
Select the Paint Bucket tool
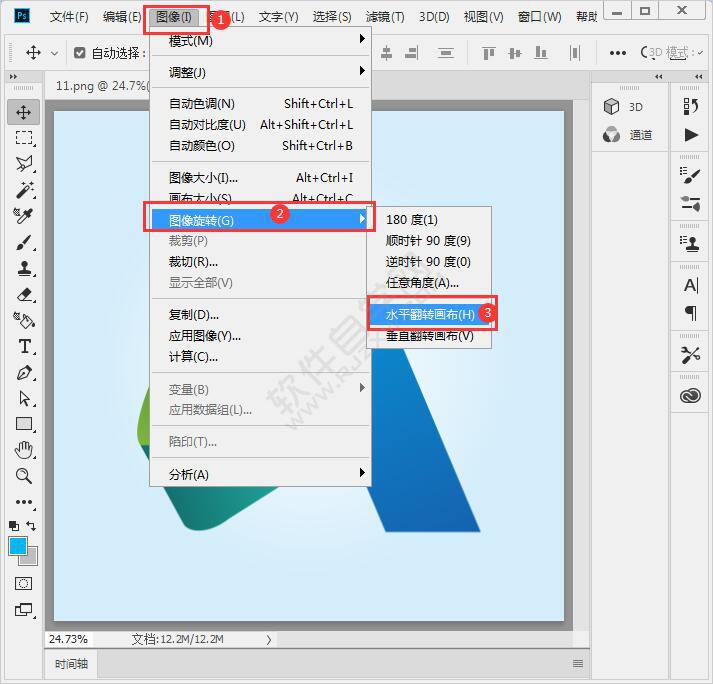point(24,321)
